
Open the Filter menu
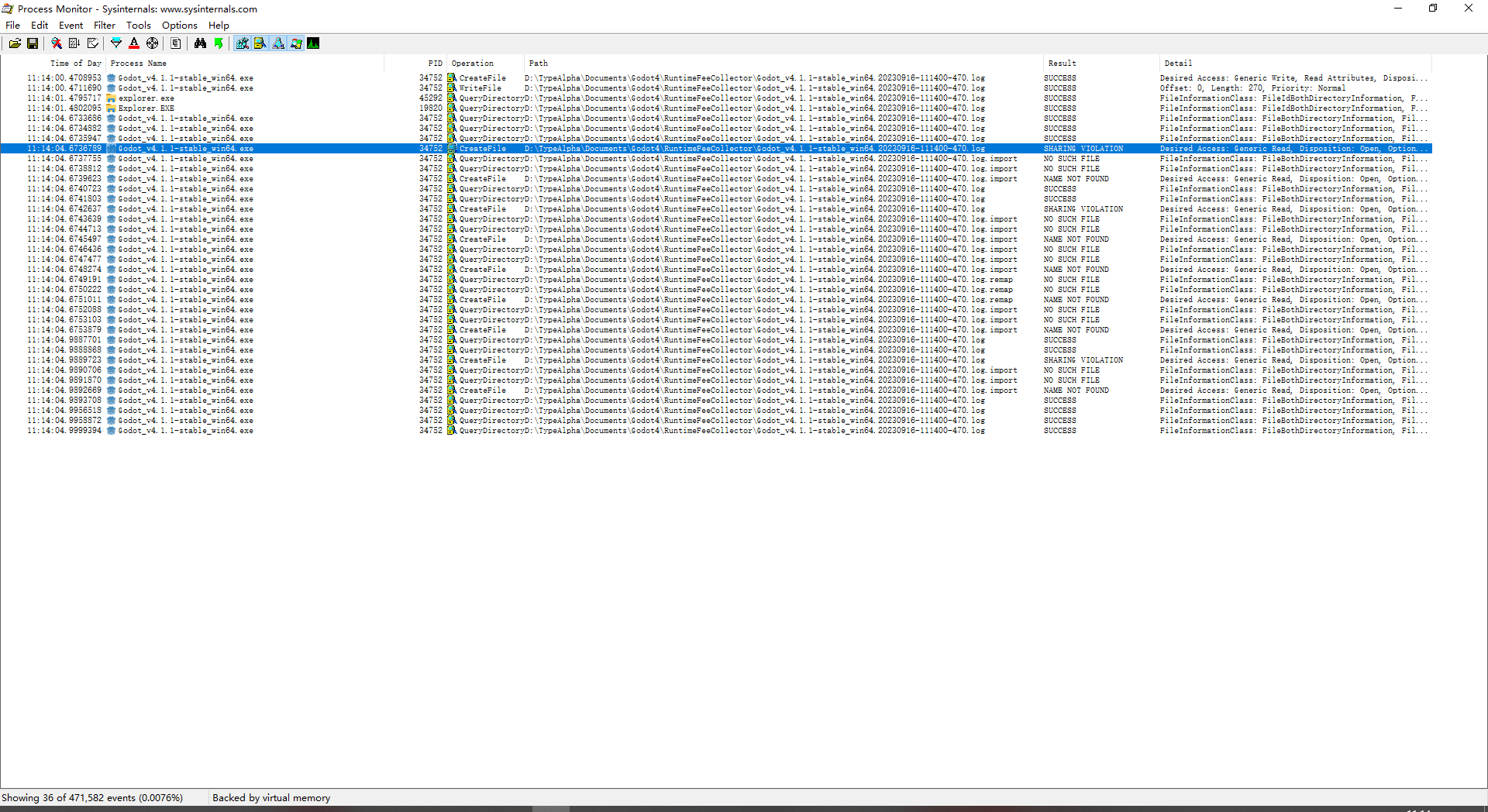[x=104, y=25]
